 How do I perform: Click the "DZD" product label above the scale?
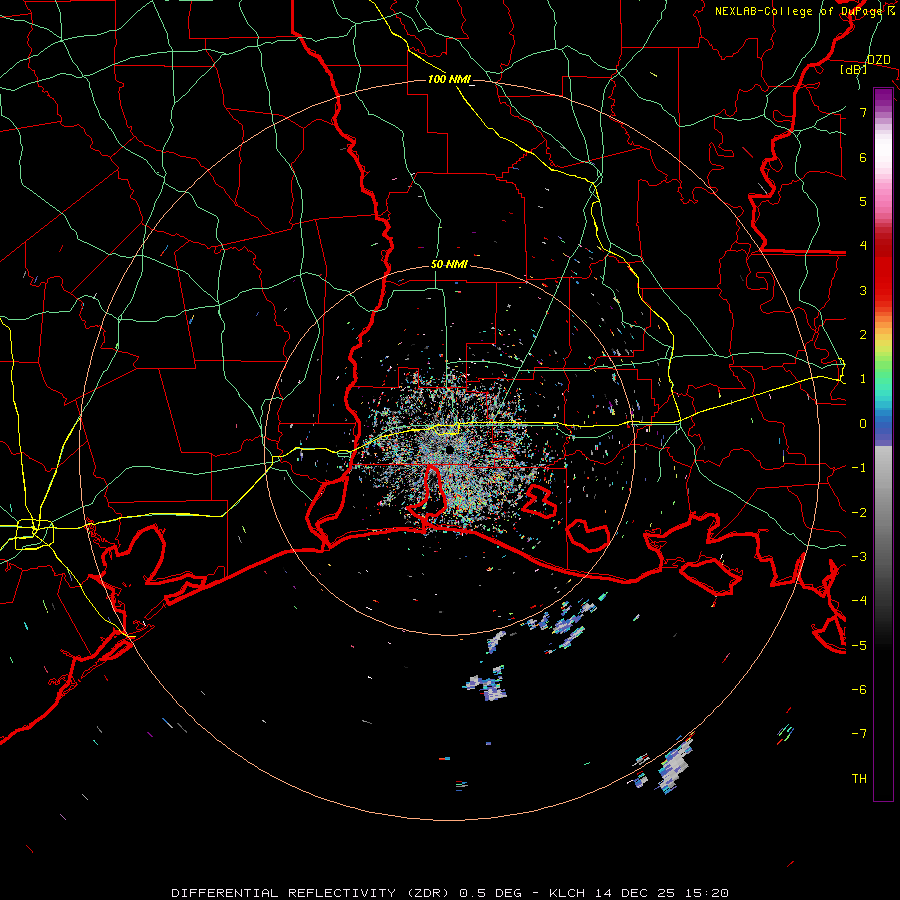pyautogui.click(x=879, y=60)
